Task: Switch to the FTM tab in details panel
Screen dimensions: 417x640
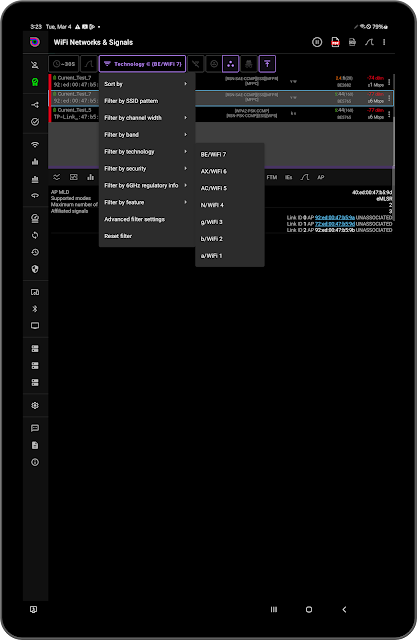Action: (x=272, y=177)
